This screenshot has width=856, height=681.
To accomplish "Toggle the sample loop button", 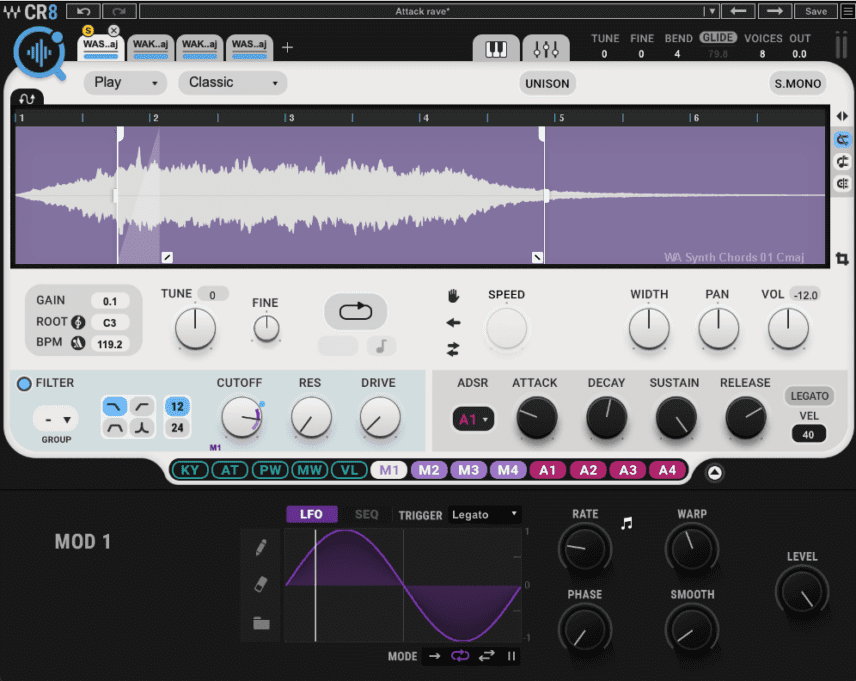I will click(356, 311).
